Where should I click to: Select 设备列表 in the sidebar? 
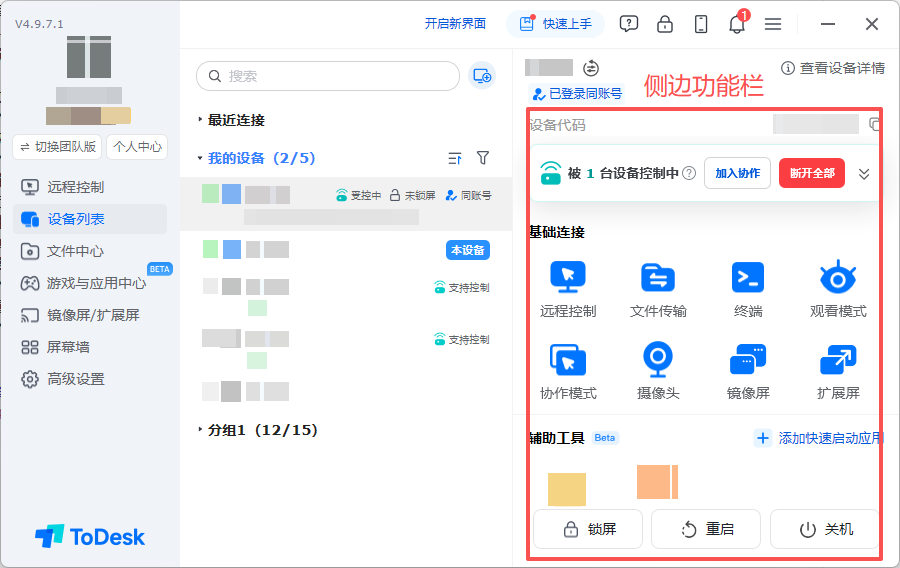(90, 219)
